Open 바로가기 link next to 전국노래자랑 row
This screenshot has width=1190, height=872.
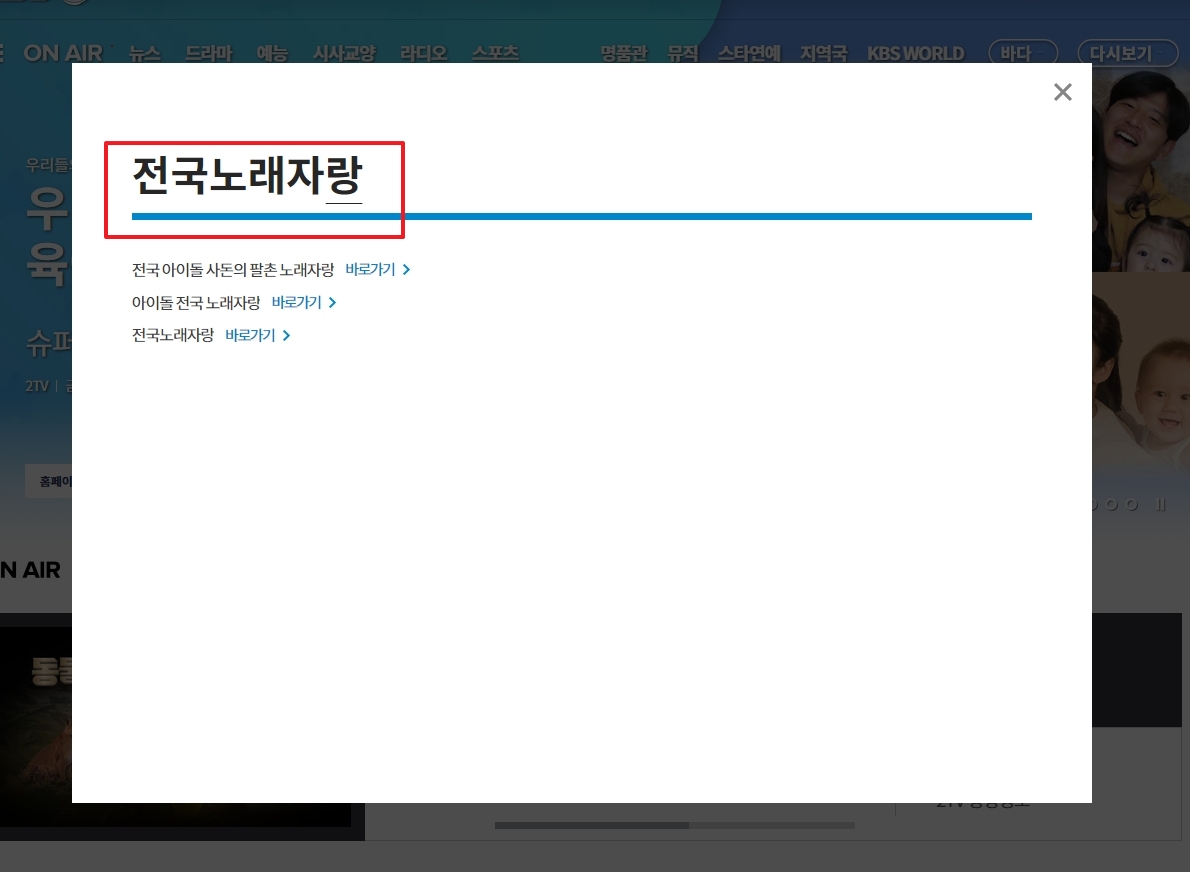click(257, 335)
